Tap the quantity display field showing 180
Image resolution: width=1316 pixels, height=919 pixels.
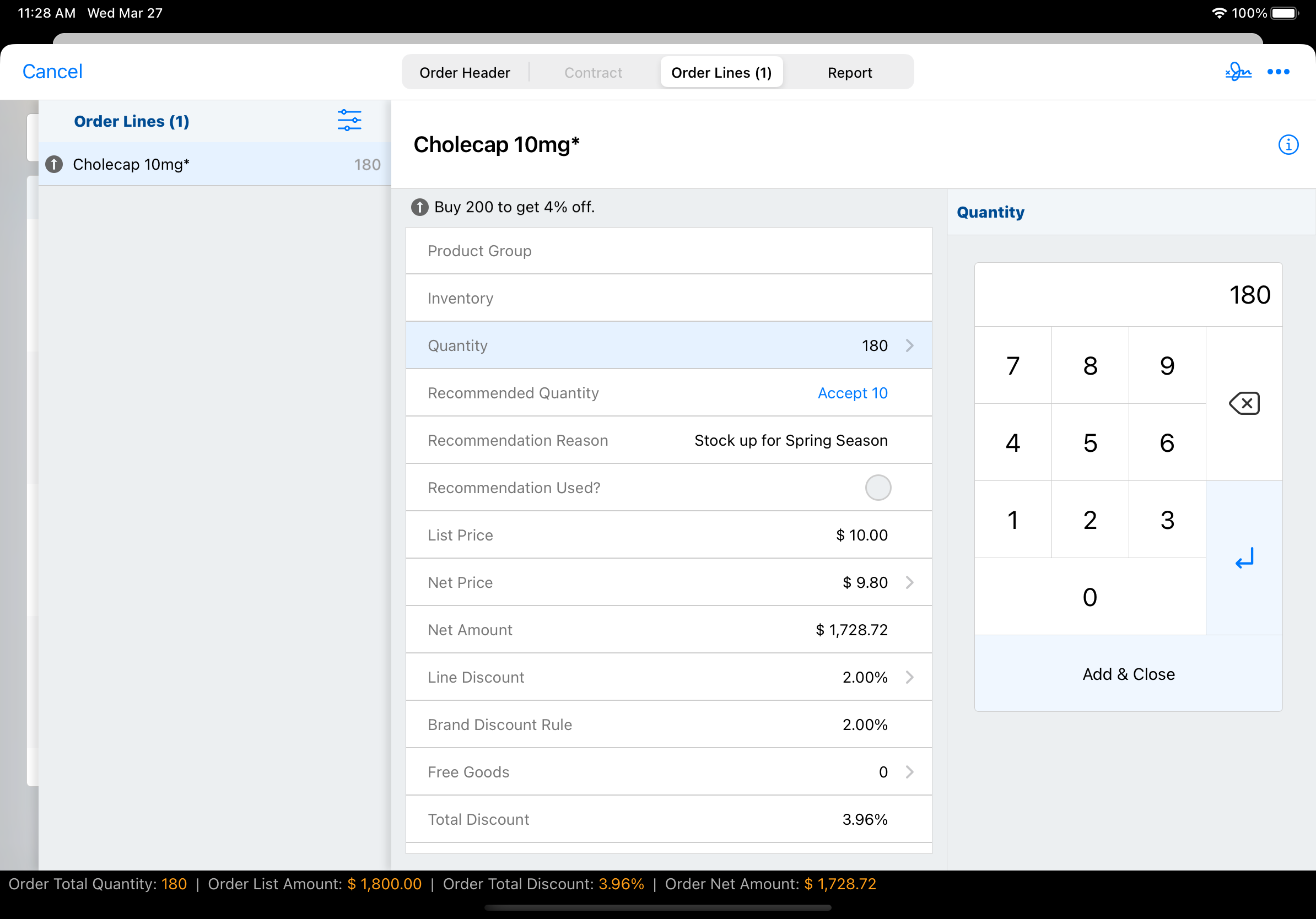(1128, 295)
